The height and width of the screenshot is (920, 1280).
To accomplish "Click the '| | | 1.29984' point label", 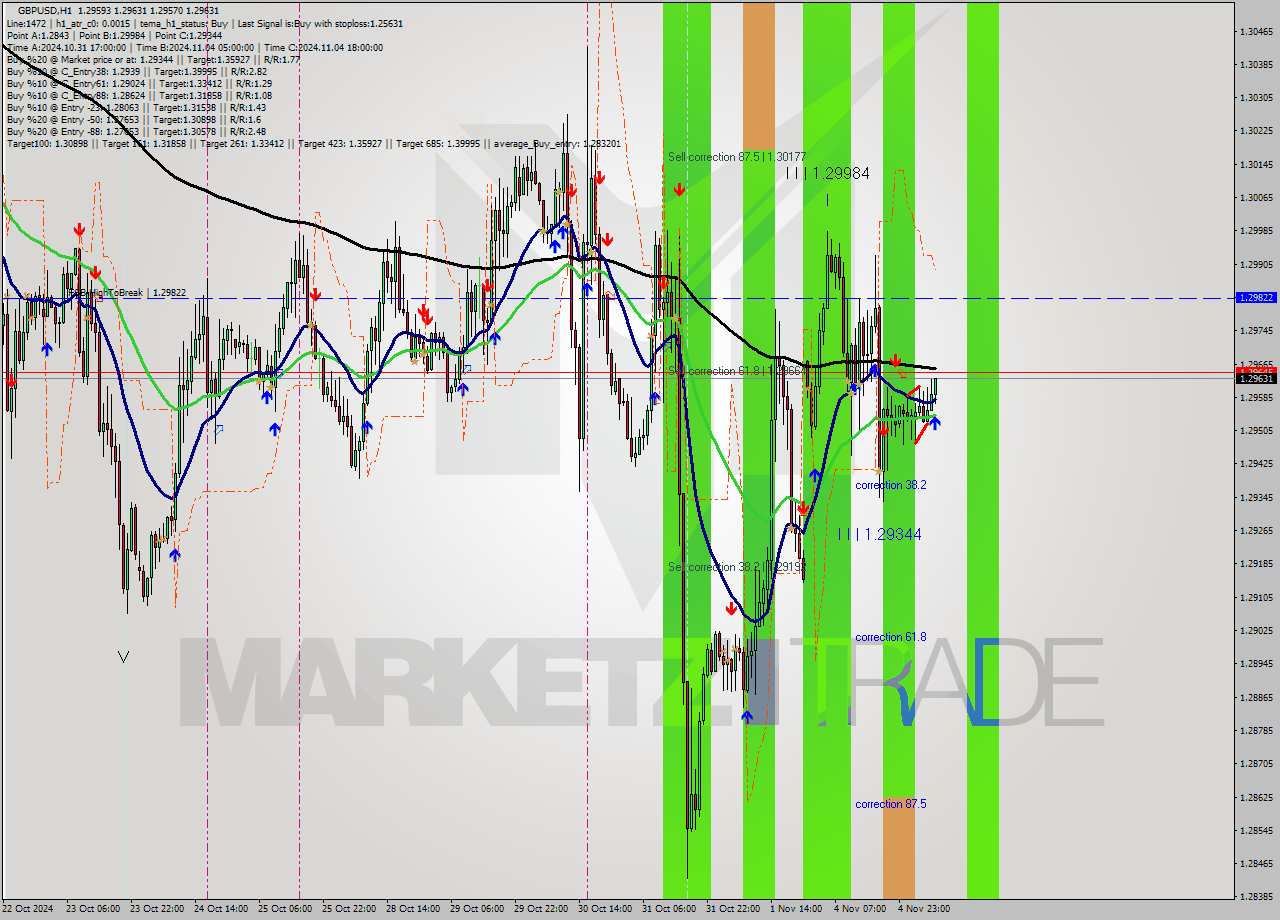I will pyautogui.click(x=827, y=173).
